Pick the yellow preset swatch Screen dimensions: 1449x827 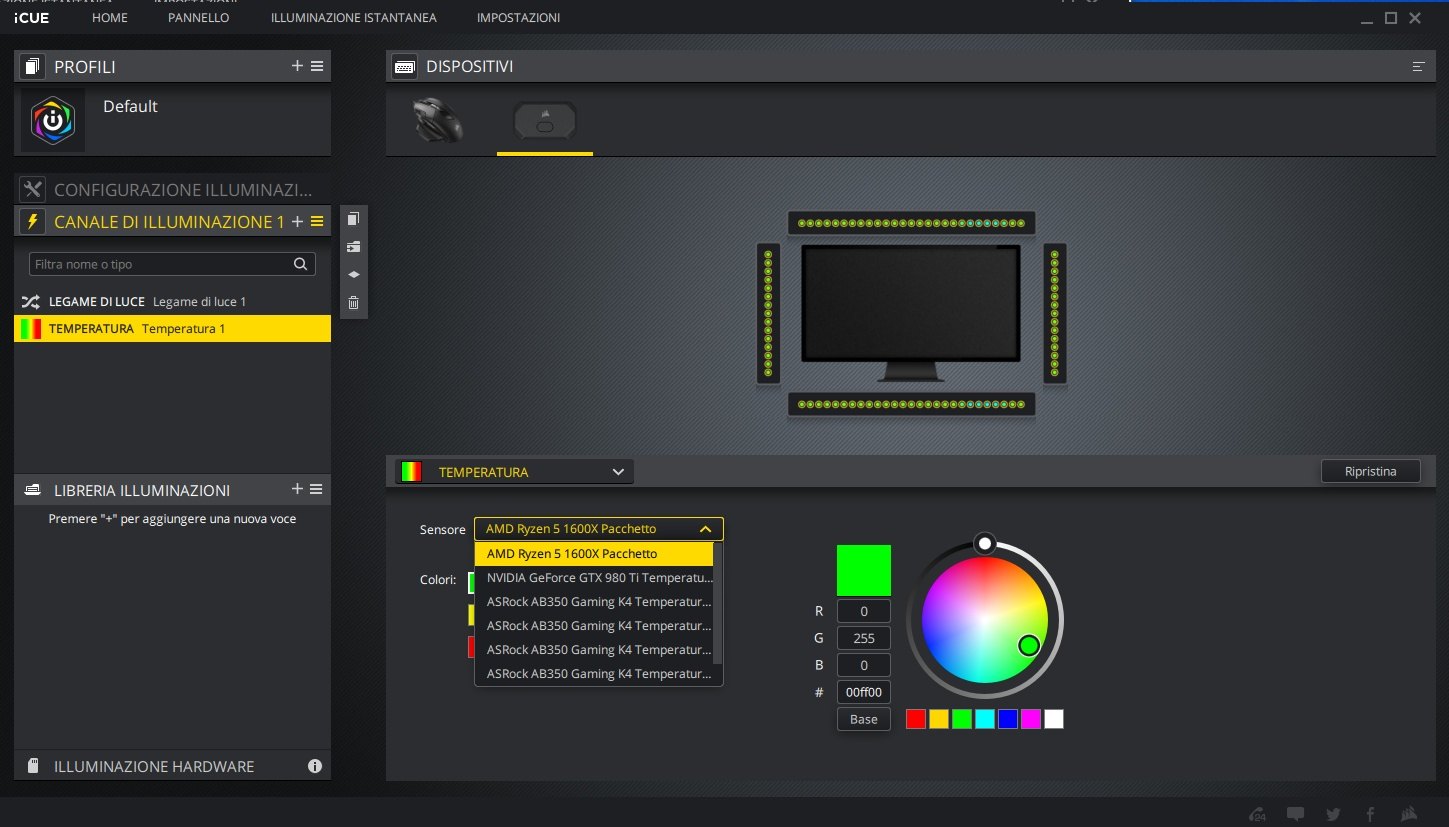click(939, 719)
